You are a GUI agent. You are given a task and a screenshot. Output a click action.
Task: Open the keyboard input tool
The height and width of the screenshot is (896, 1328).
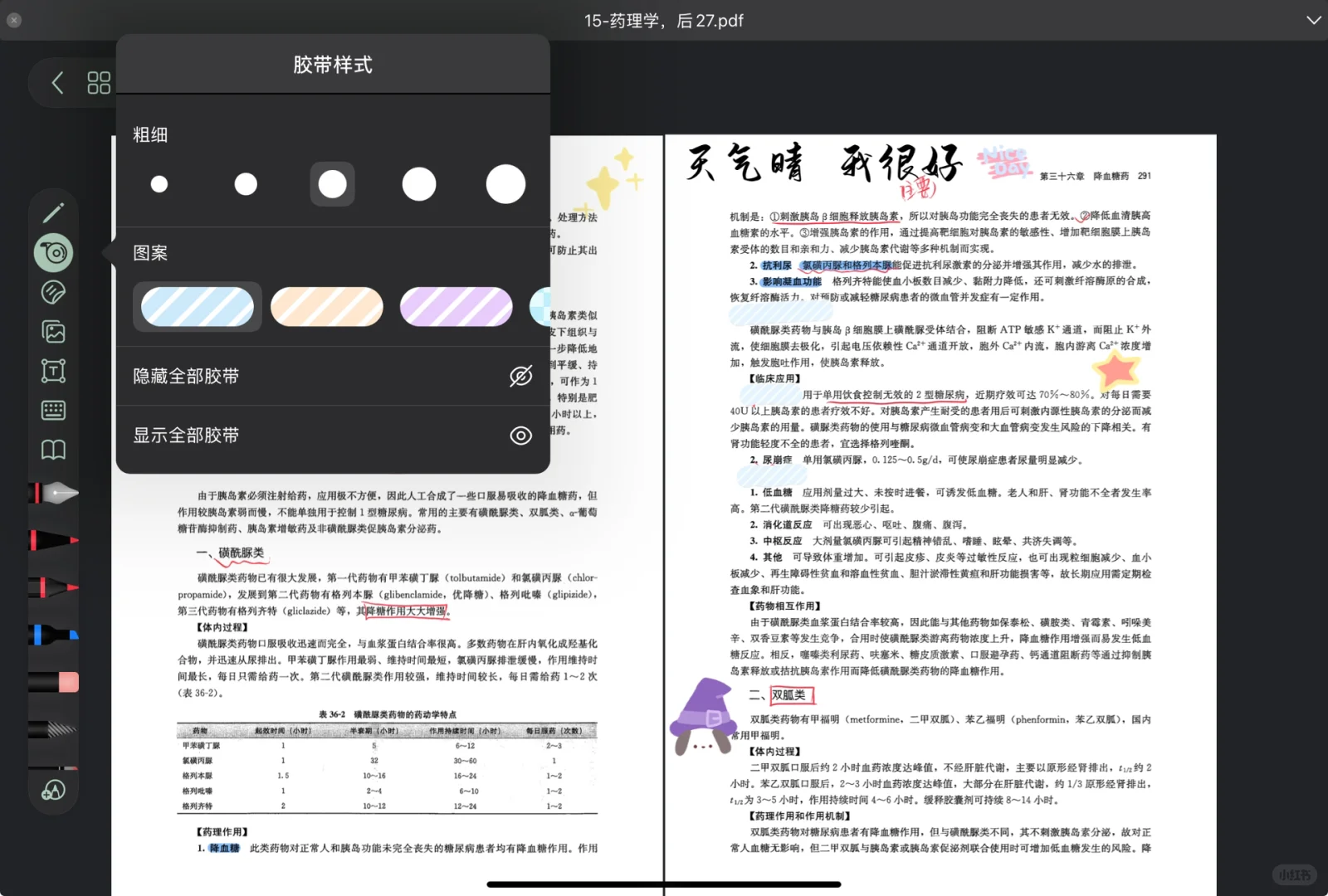pyautogui.click(x=53, y=410)
